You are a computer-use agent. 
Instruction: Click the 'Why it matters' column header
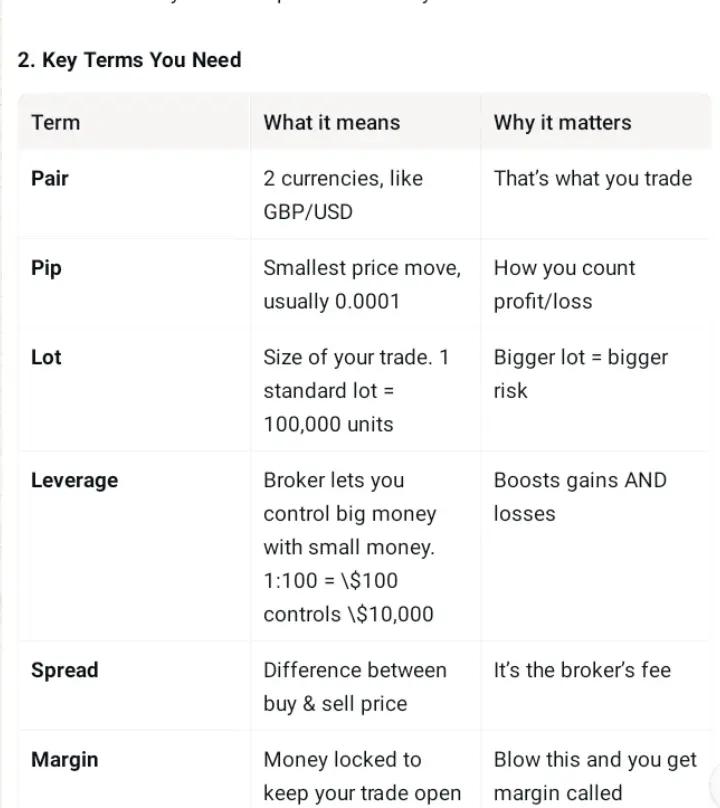click(562, 123)
